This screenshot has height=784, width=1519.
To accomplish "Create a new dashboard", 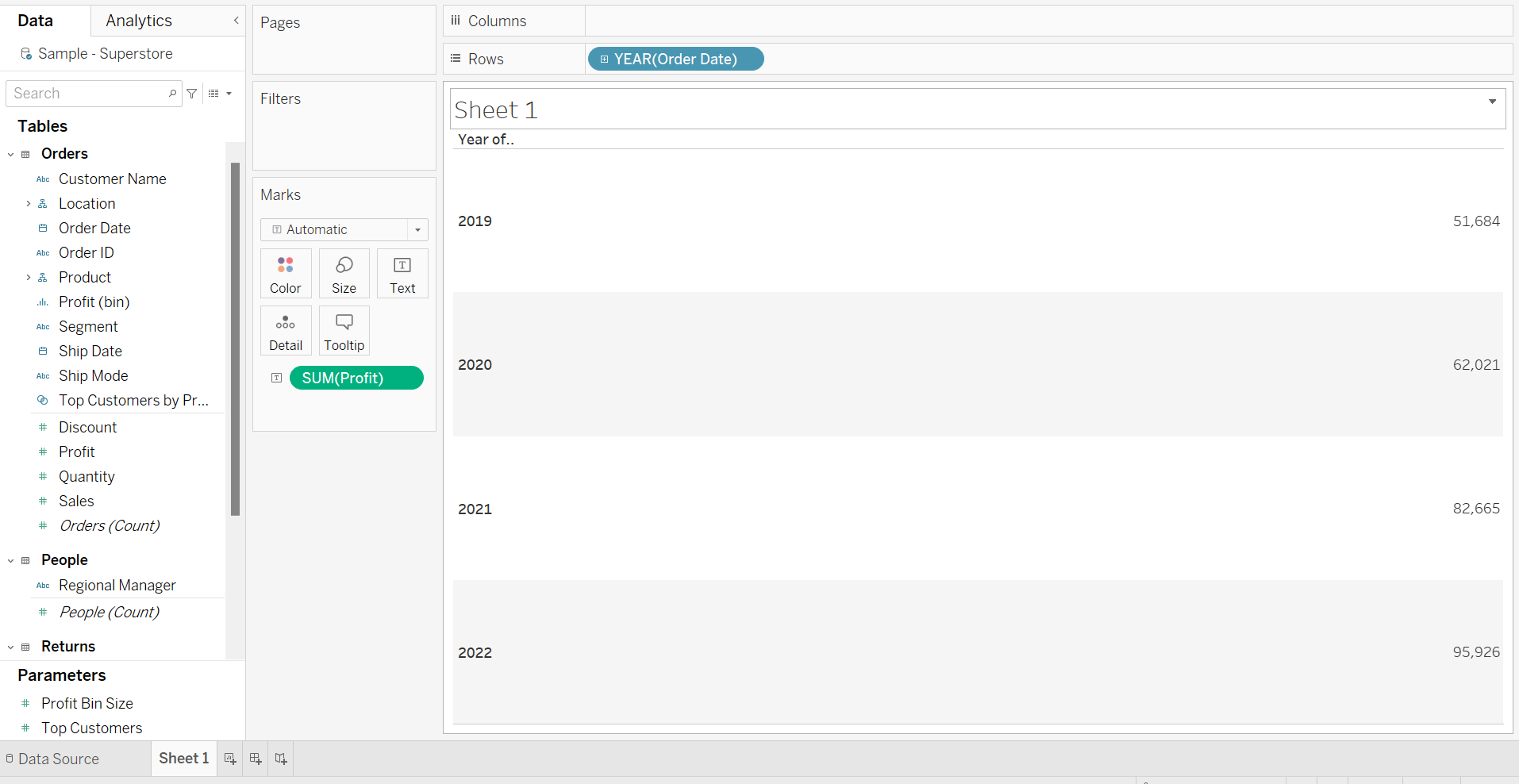I will click(x=255, y=758).
